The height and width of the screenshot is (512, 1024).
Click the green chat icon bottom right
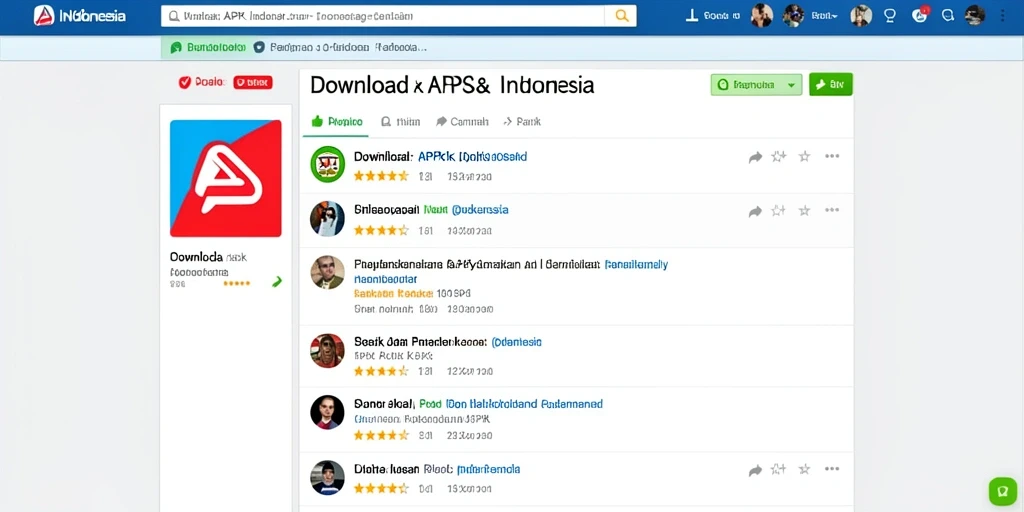point(1000,490)
